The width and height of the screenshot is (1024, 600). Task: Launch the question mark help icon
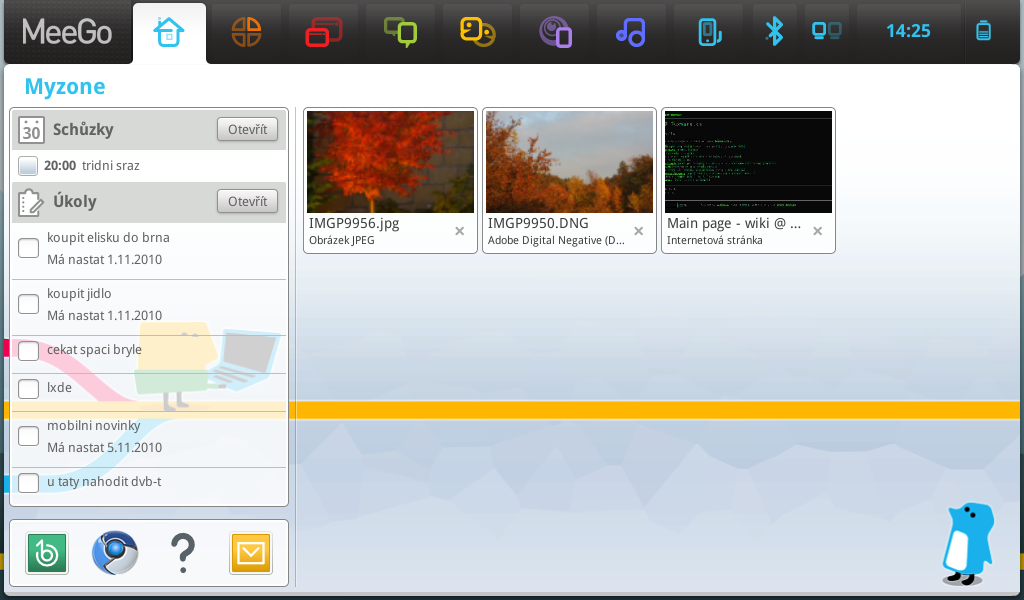point(183,553)
